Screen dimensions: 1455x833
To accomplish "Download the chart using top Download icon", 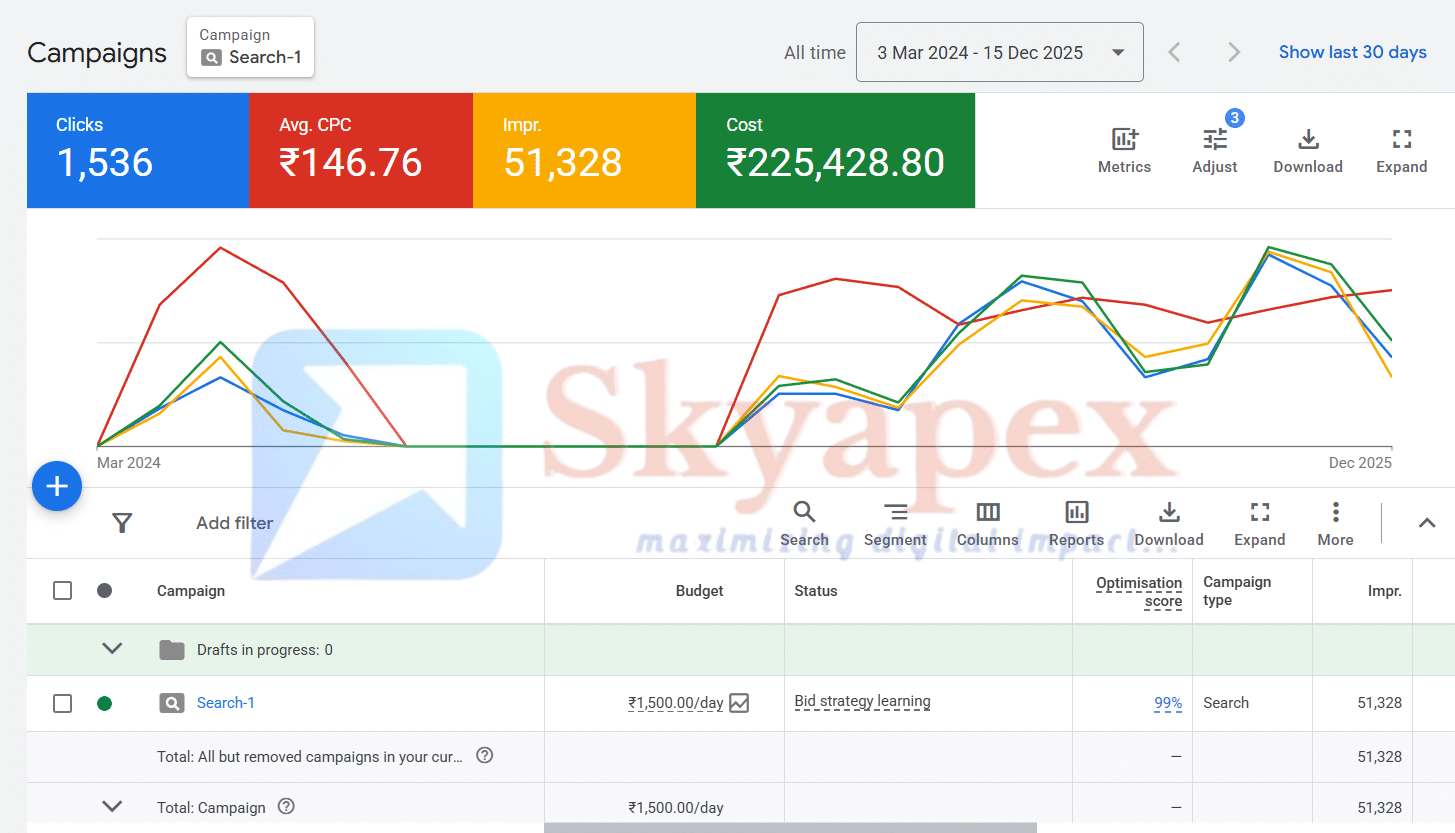I will pyautogui.click(x=1307, y=141).
